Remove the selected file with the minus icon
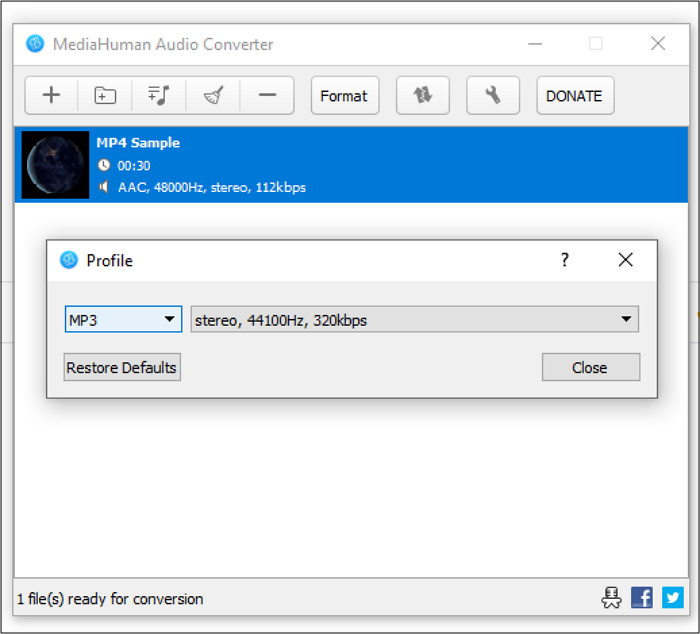This screenshot has height=634, width=700. pos(267,96)
